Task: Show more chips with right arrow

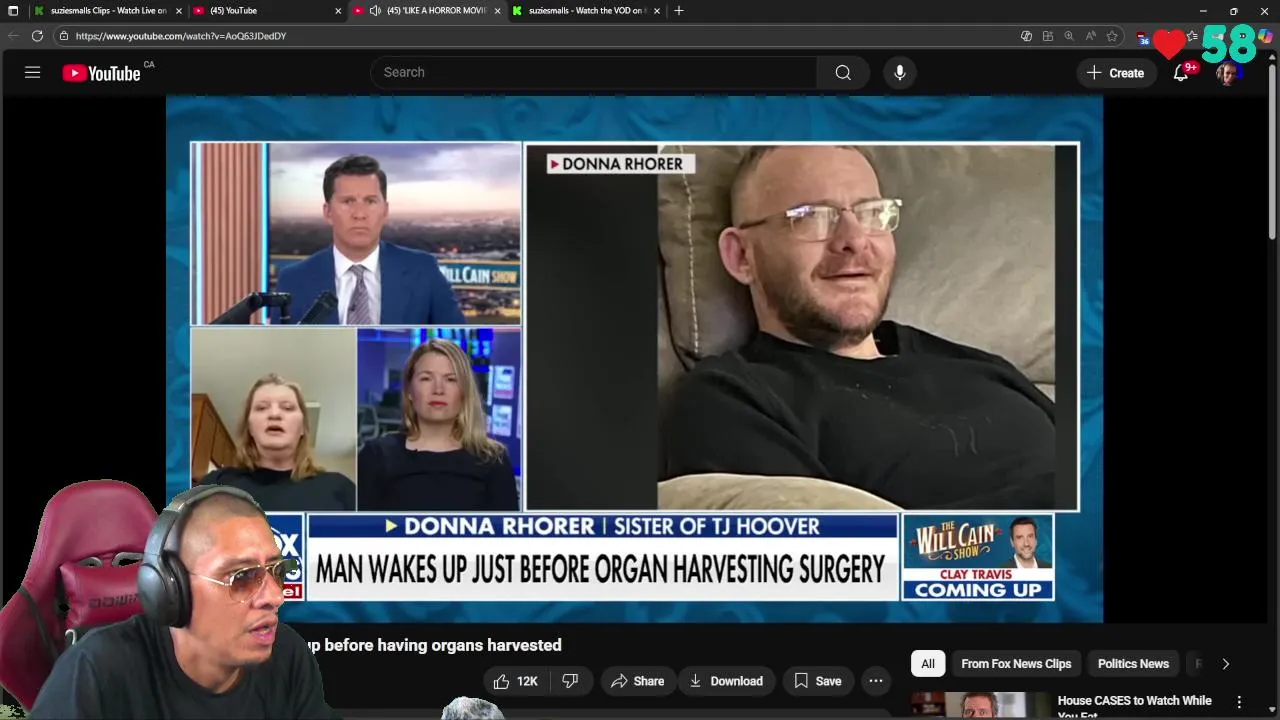Action: point(1225,664)
